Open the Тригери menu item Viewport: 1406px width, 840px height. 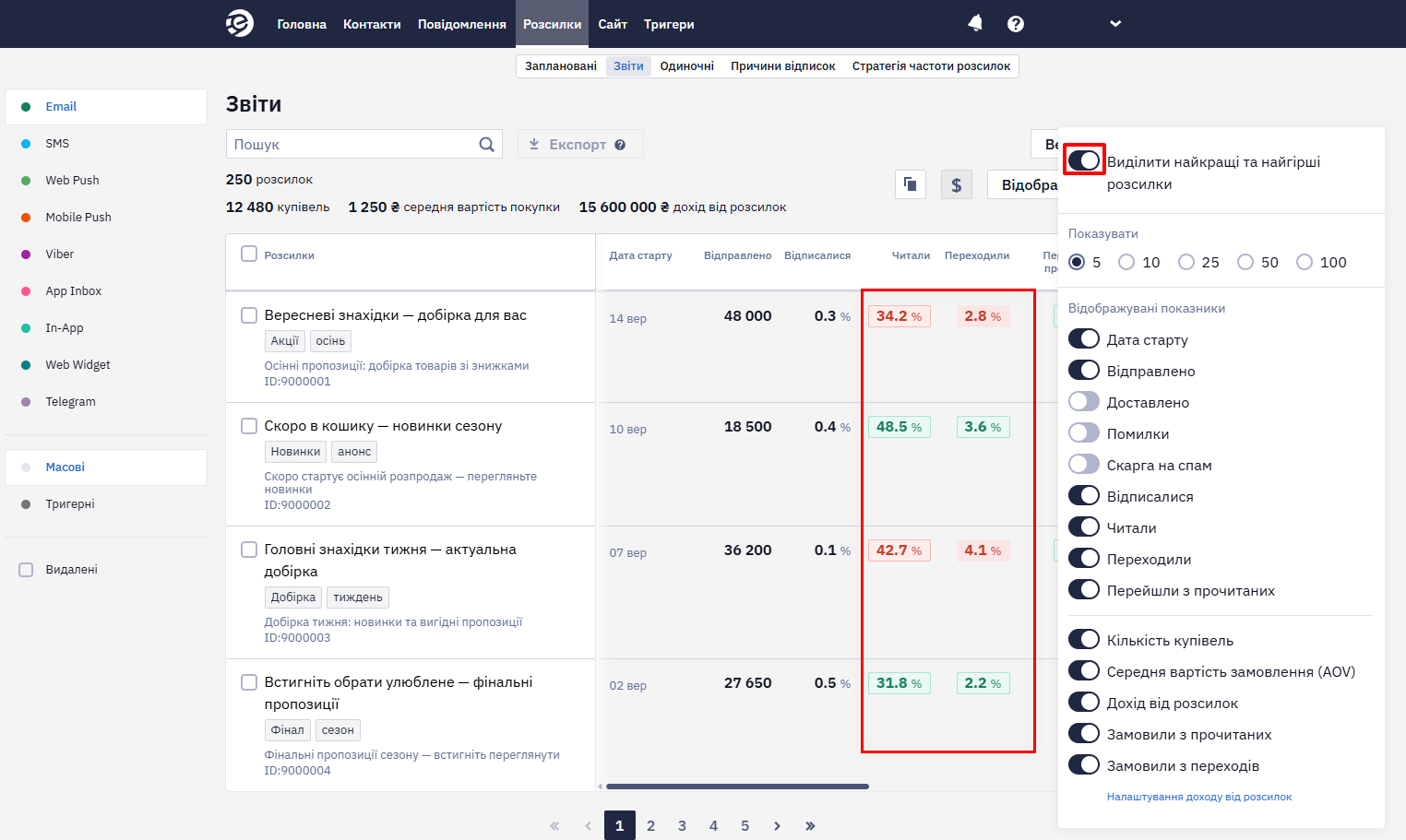[x=669, y=24]
